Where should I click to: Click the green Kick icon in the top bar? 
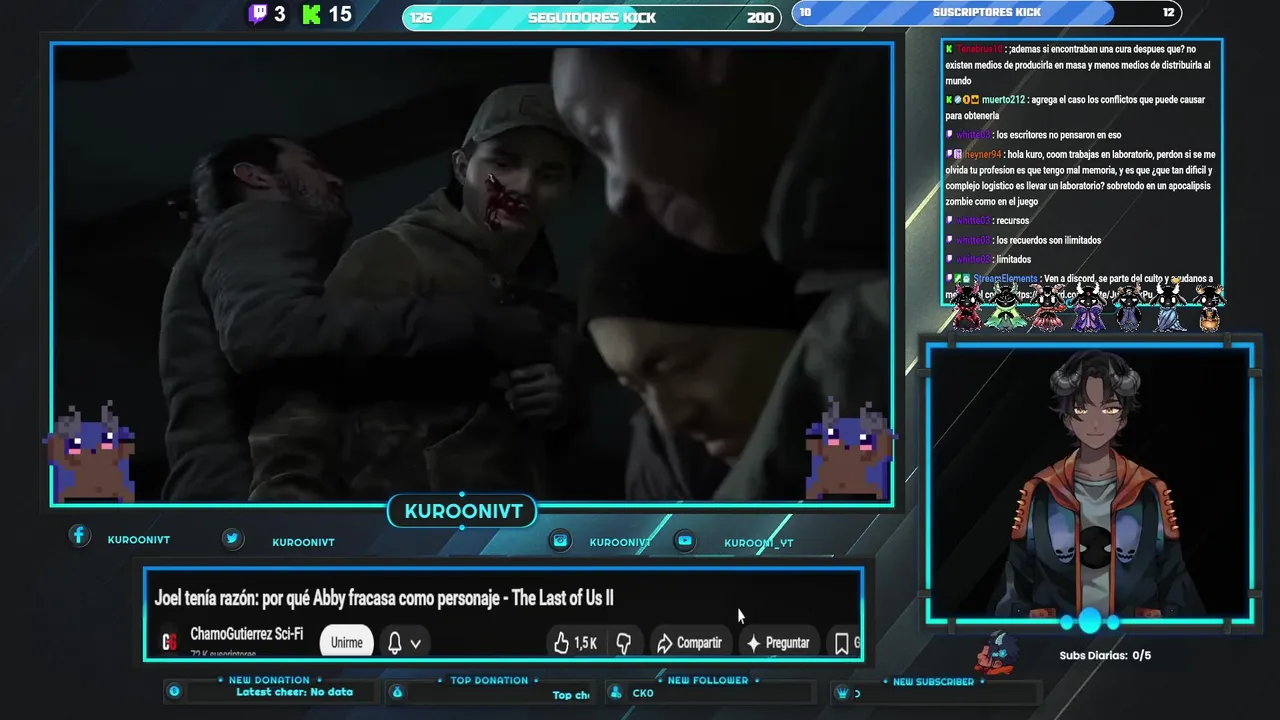pyautogui.click(x=311, y=14)
